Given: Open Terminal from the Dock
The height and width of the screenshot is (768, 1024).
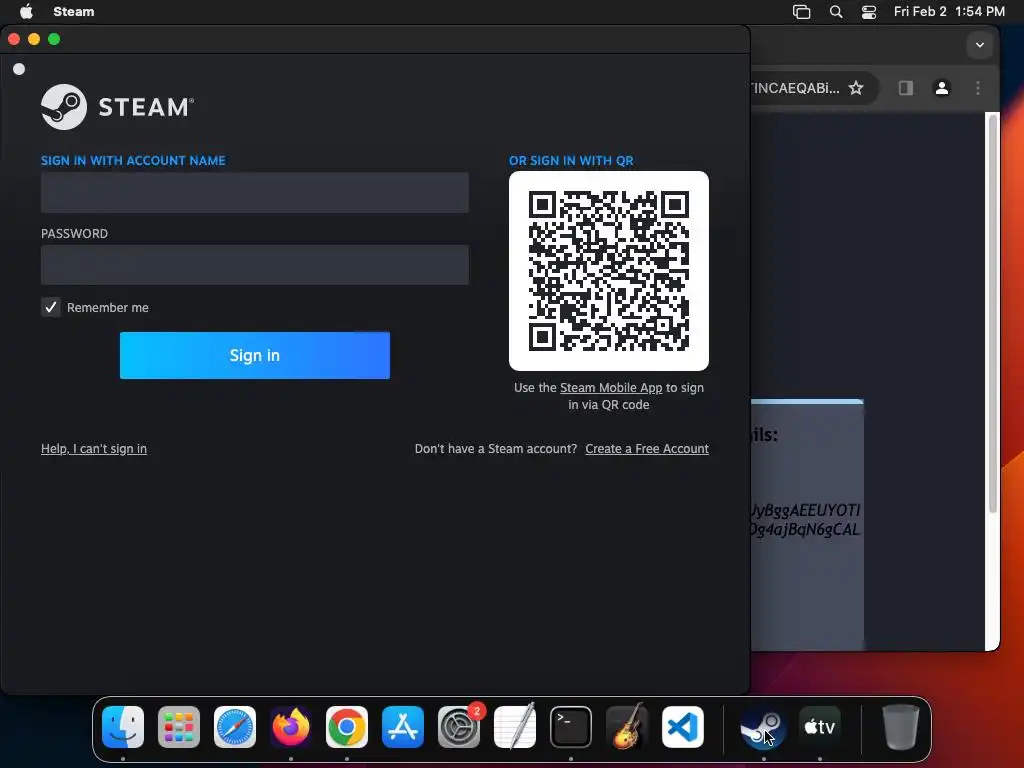Looking at the screenshot, I should tap(571, 727).
